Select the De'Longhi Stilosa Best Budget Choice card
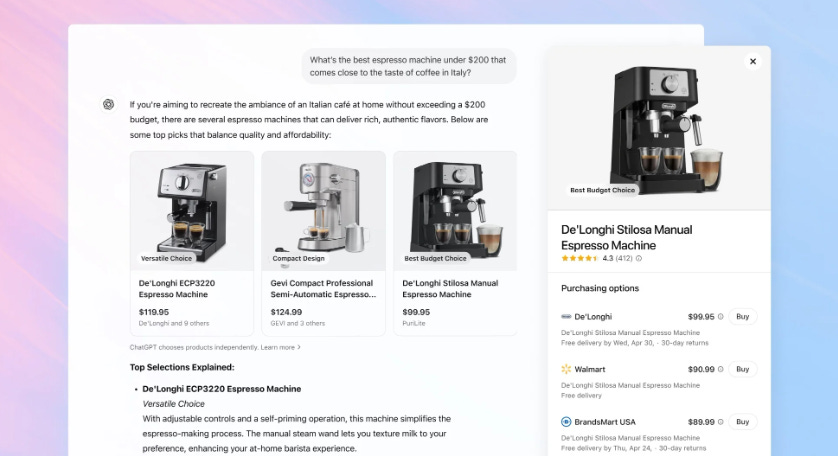 pos(455,243)
